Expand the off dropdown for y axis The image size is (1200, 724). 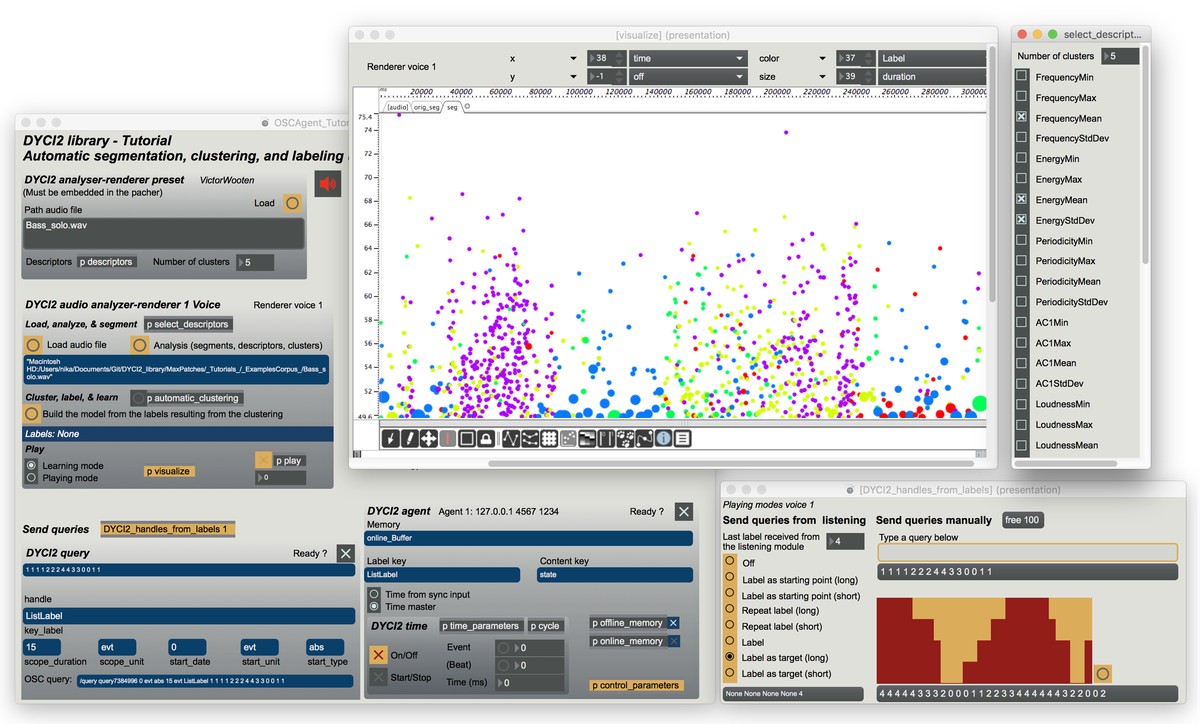coord(688,77)
